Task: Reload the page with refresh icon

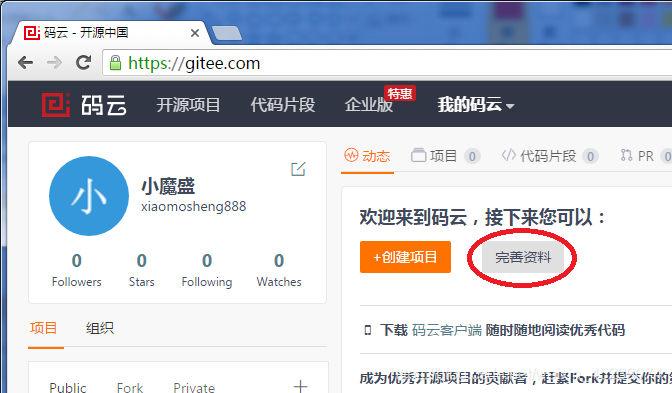Action: (83, 63)
